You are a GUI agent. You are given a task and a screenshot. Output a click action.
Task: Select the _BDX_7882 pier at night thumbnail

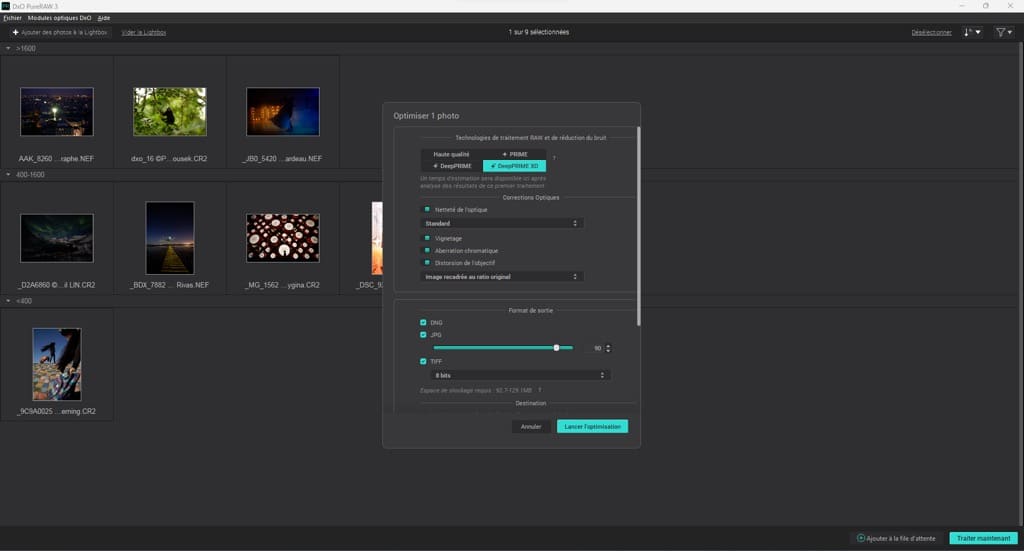[x=170, y=238]
